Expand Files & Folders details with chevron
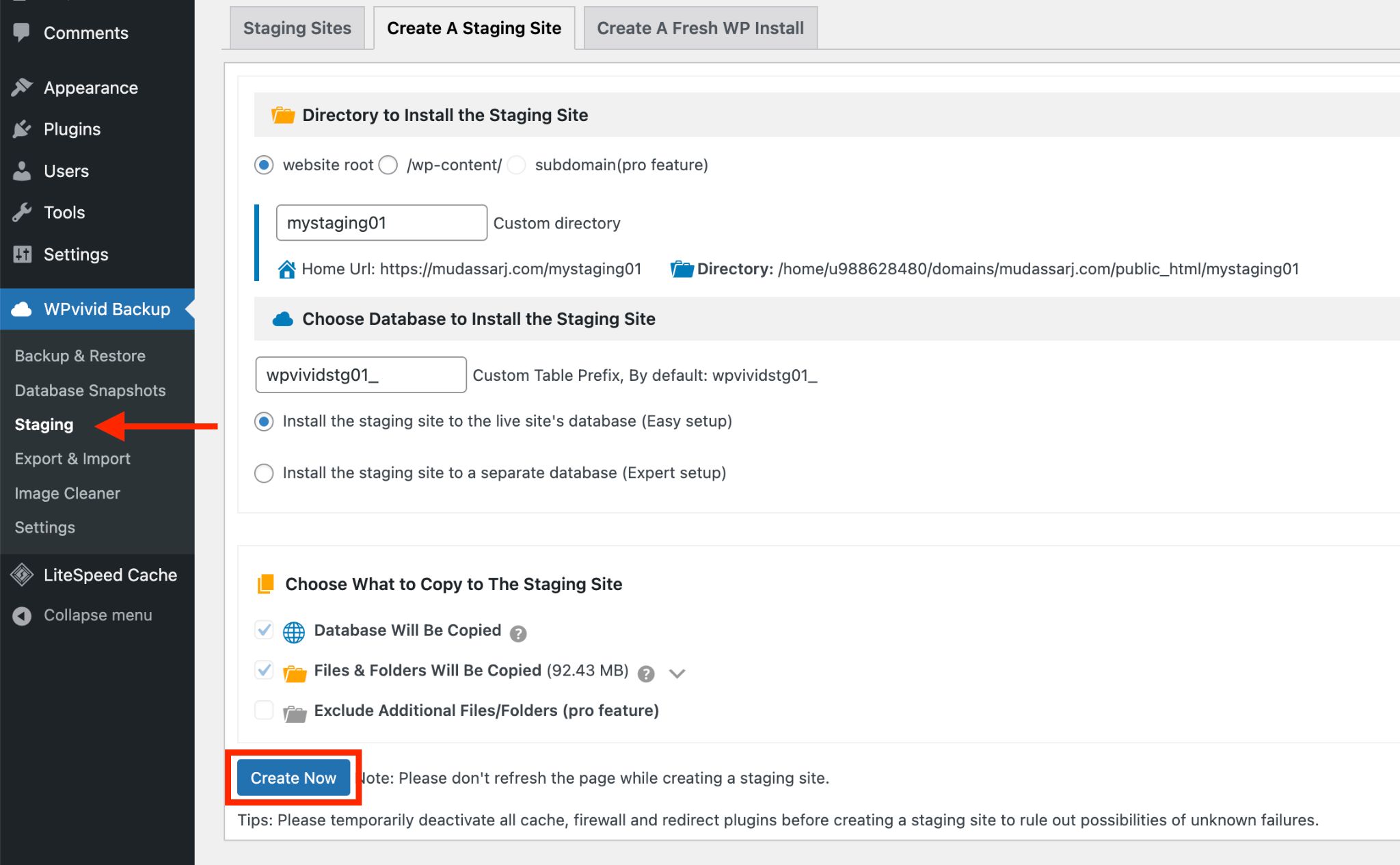Viewport: 1400px width, 865px height. point(678,672)
